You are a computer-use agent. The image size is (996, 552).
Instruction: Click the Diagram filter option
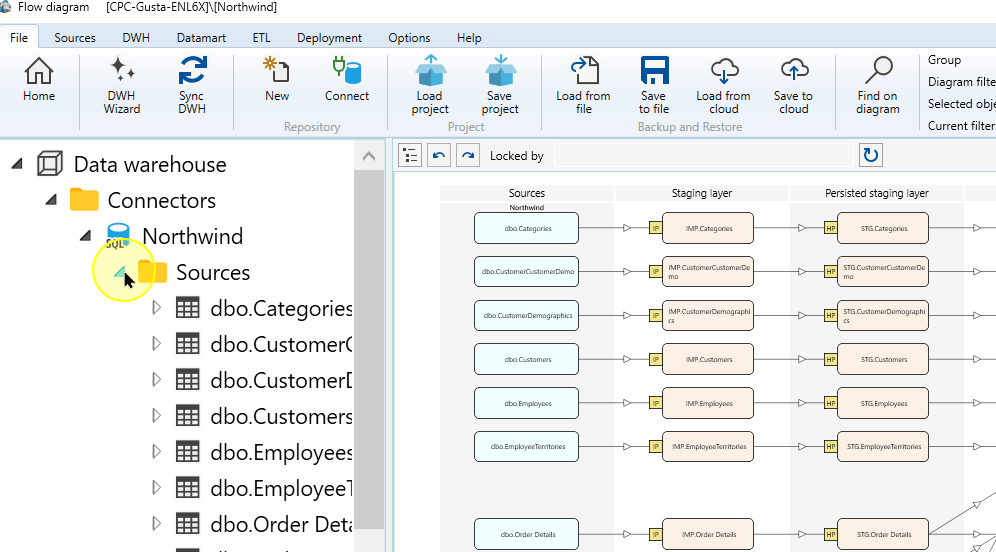point(961,82)
